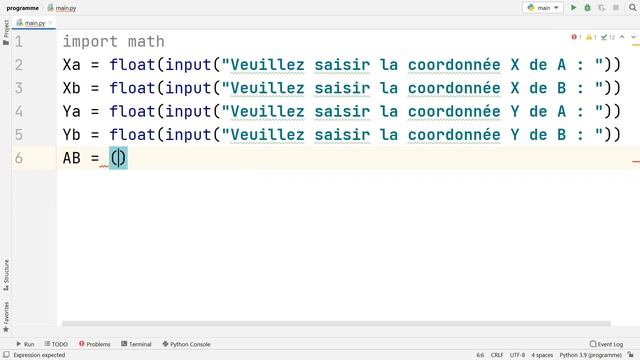This screenshot has height=360, width=640.
Task: Run the main configuration with green play icon
Action: pos(573,7)
